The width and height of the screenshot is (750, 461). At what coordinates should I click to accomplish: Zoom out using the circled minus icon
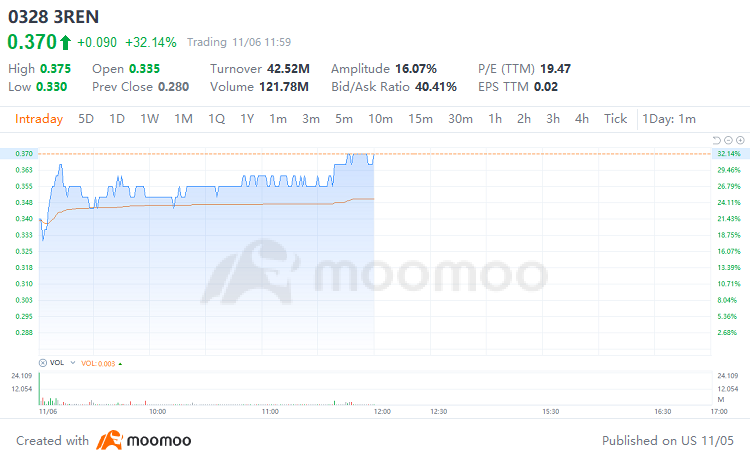point(728,140)
